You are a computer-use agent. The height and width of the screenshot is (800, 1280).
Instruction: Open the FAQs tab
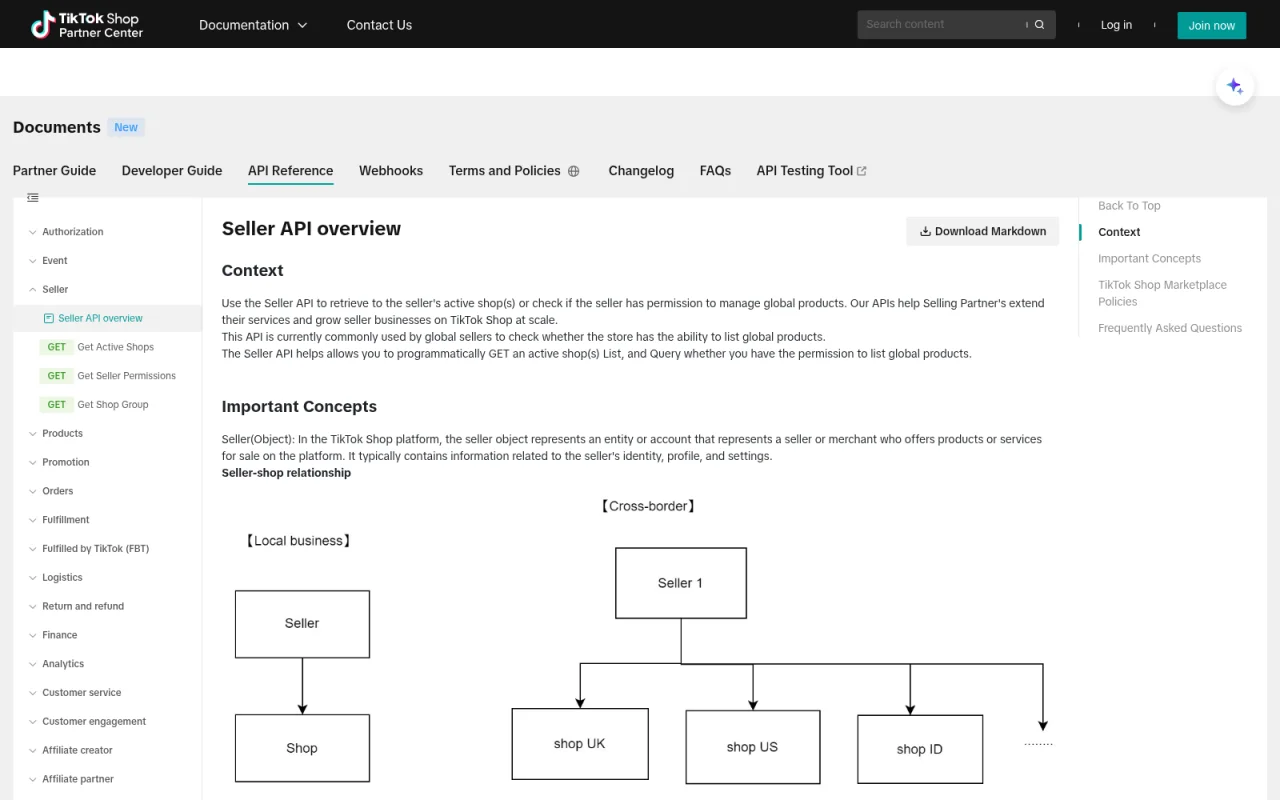coord(715,171)
